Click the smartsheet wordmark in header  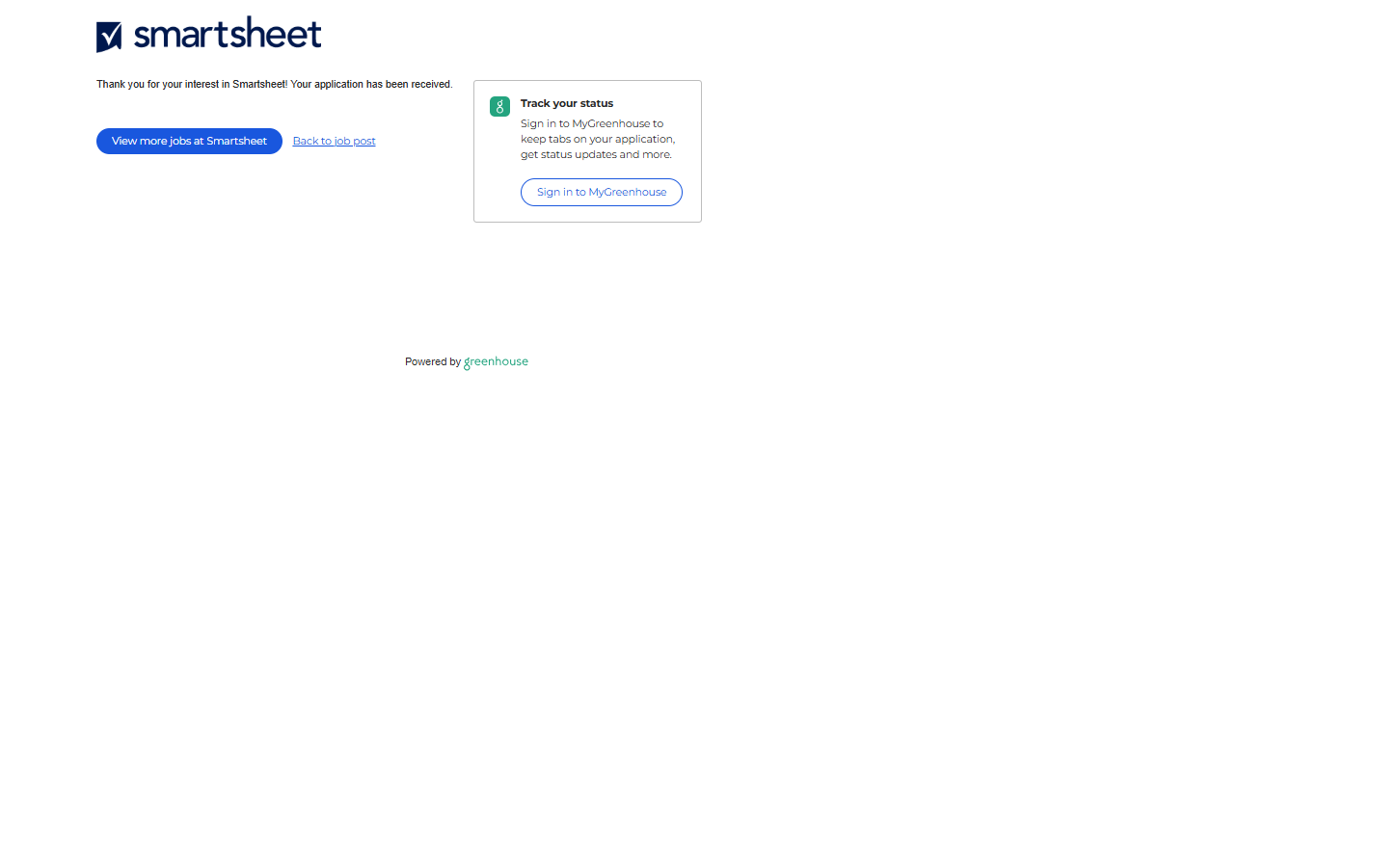[228, 34]
